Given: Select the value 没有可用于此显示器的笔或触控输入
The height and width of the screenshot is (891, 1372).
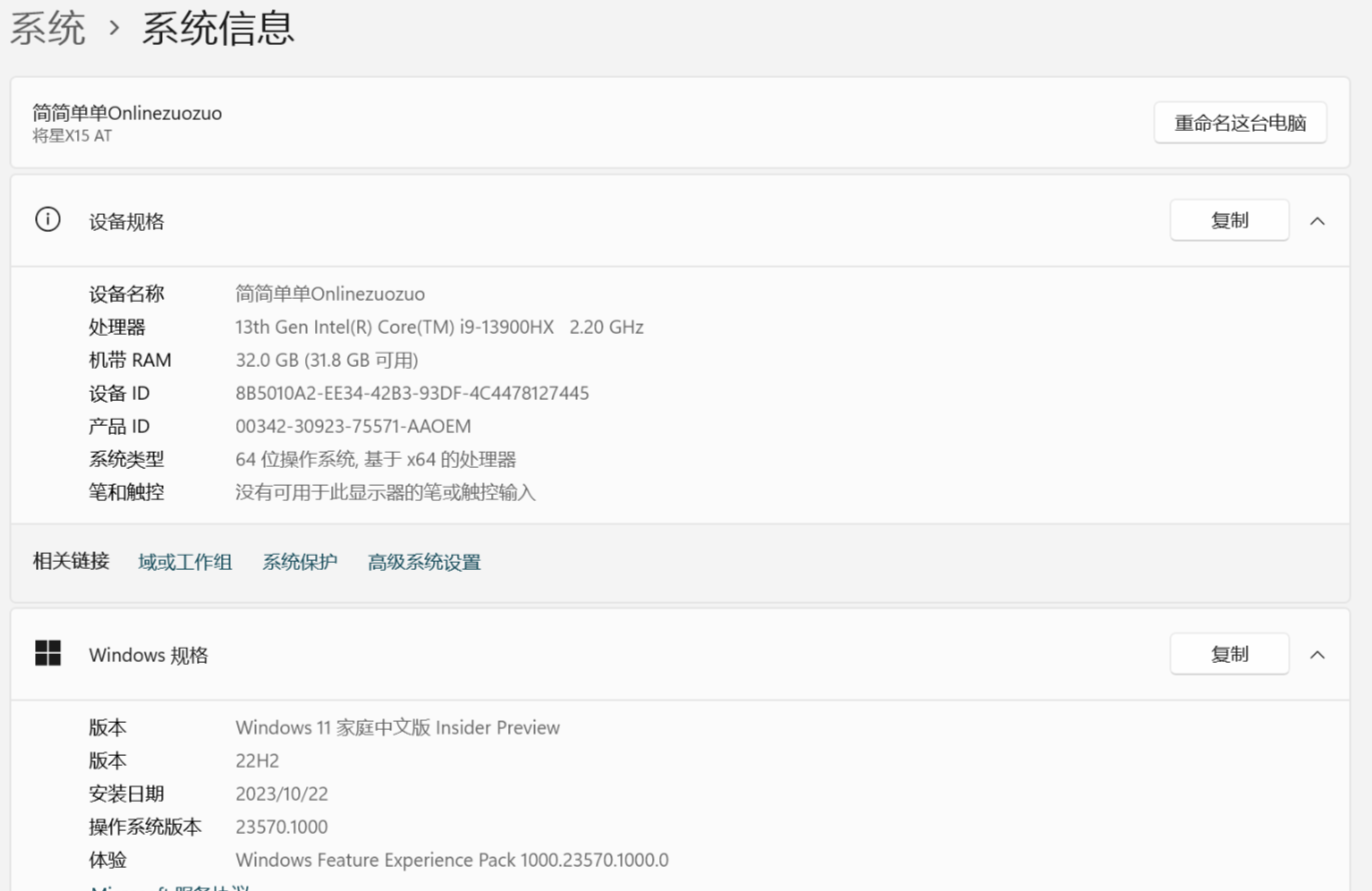Looking at the screenshot, I should 386,492.
